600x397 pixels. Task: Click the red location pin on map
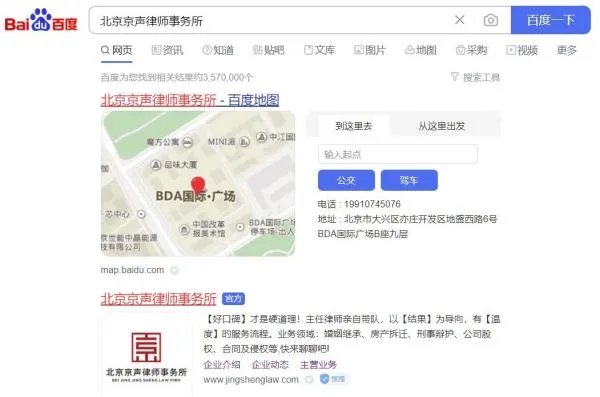198,185
